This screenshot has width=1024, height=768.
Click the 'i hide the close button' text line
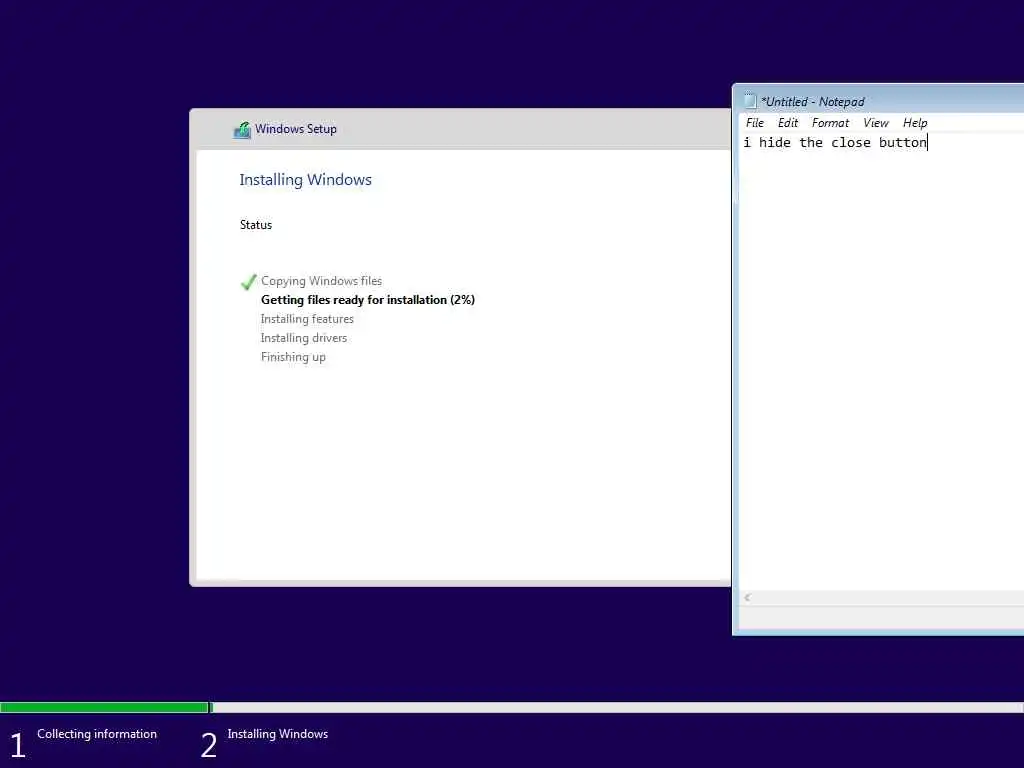[x=835, y=142]
